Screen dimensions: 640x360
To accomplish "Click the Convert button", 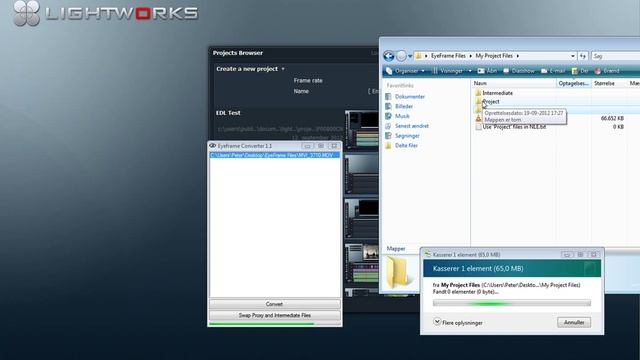I will coord(274,304).
